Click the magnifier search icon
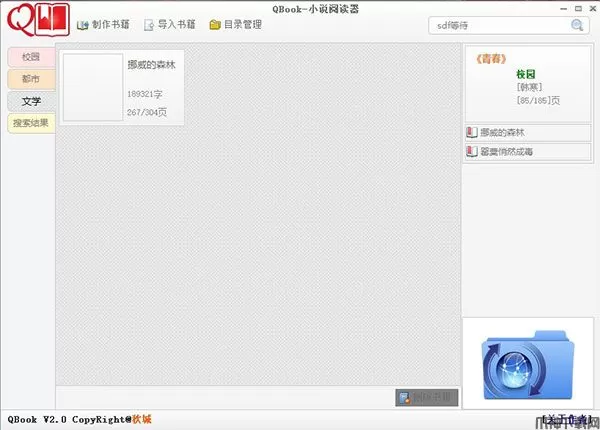This screenshot has width=600, height=430. coord(577,25)
